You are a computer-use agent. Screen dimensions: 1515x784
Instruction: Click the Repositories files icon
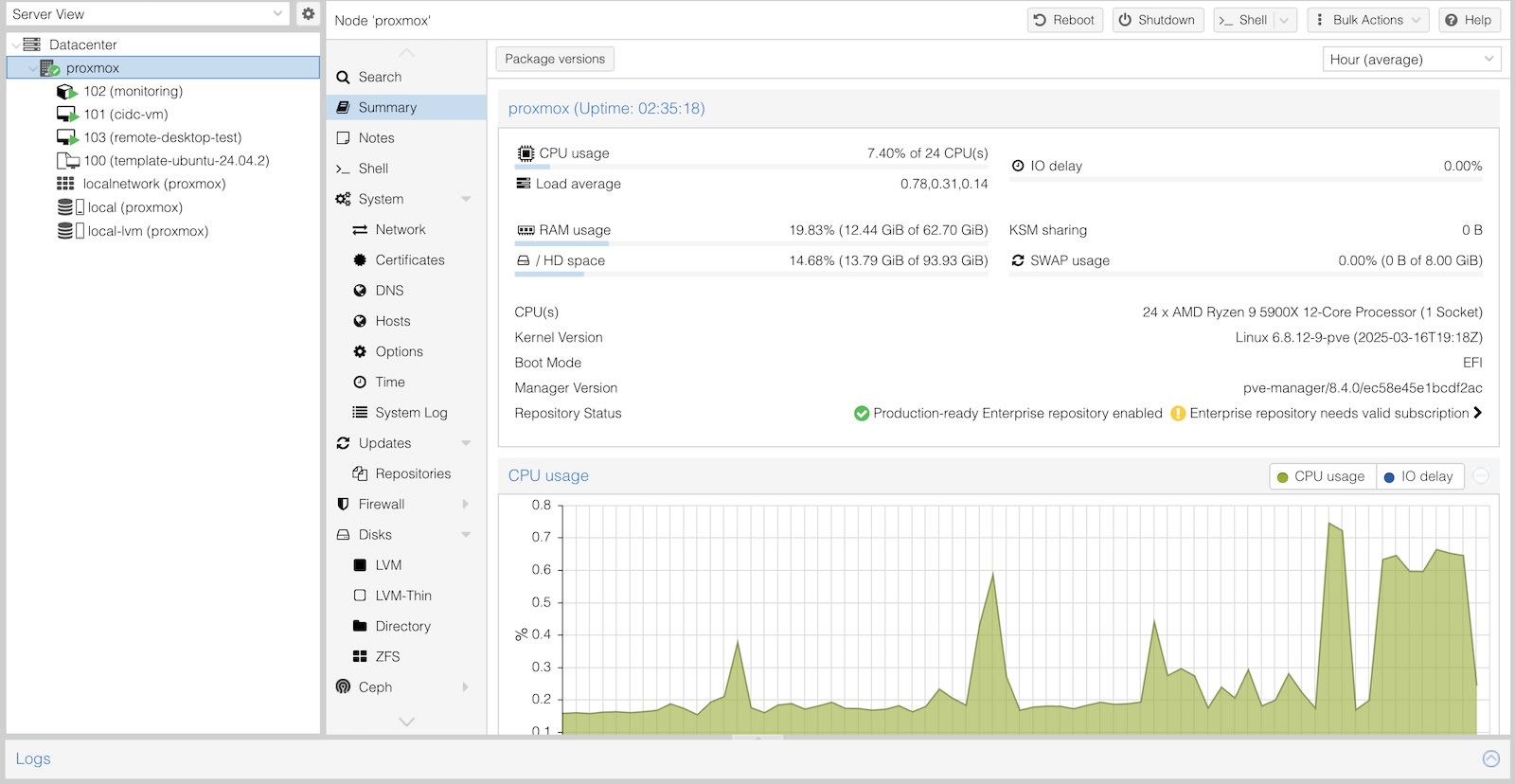click(x=360, y=473)
